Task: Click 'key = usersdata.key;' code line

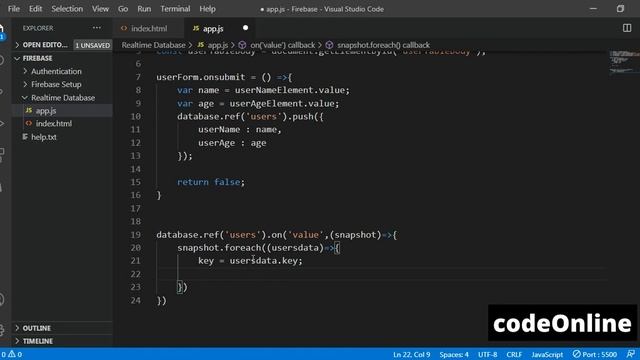Action: (x=250, y=261)
